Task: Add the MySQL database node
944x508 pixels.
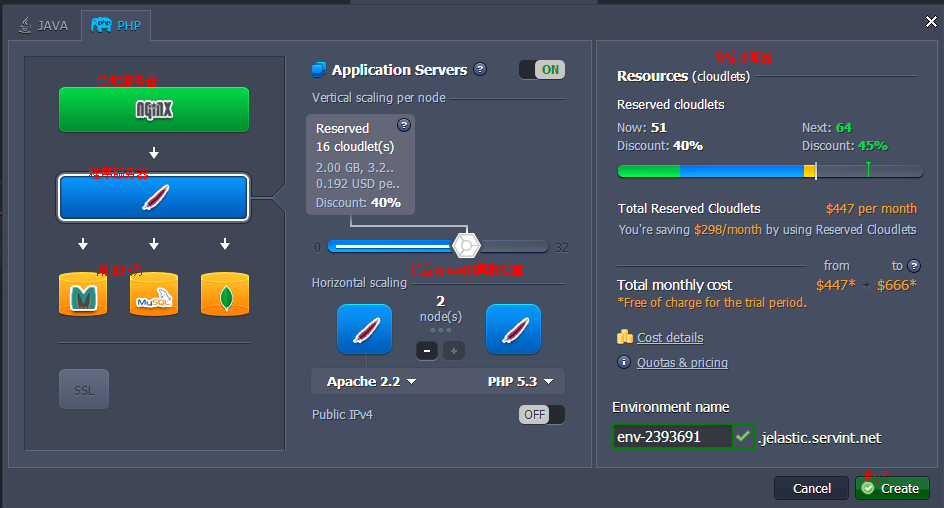Action: [x=154, y=294]
